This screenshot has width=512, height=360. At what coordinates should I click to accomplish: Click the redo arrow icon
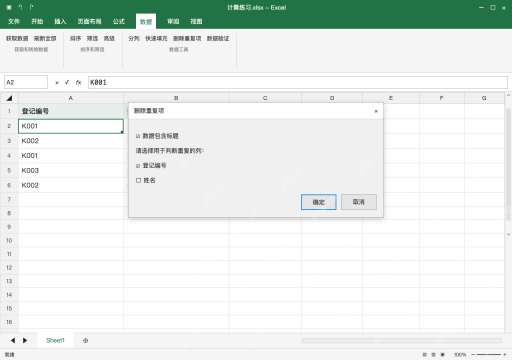tap(31, 7)
